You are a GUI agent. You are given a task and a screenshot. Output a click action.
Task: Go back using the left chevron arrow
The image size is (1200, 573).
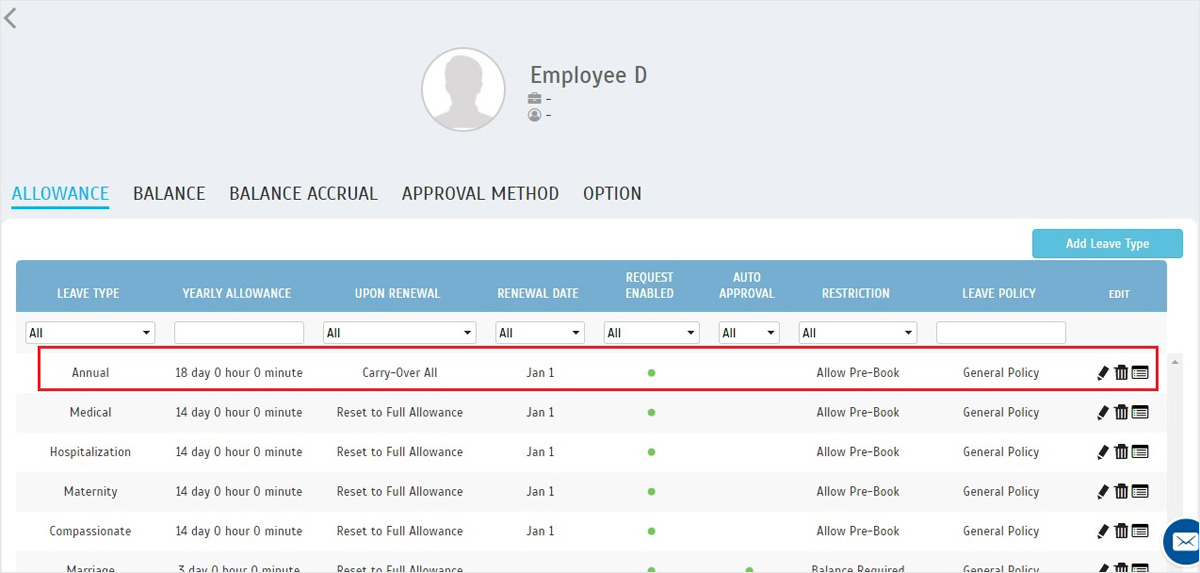pos(11,17)
